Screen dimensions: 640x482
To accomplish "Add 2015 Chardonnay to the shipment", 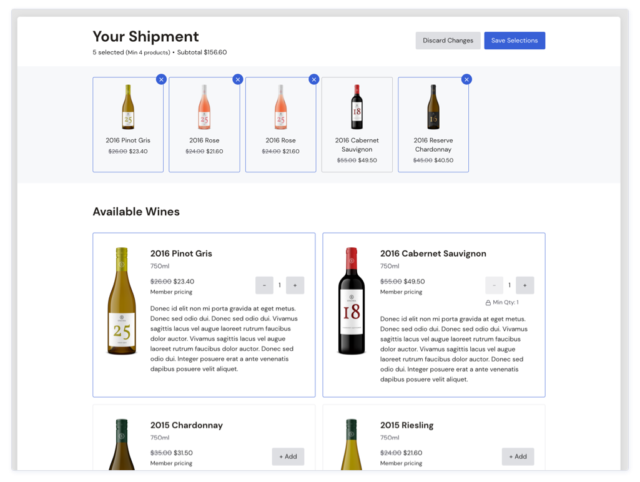I will point(288,456).
